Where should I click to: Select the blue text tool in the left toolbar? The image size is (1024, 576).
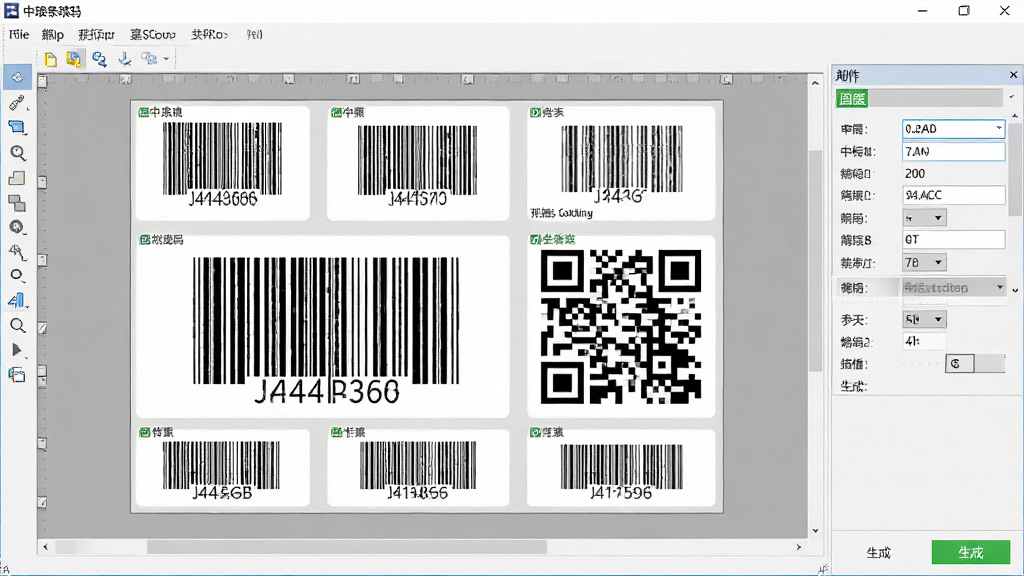click(17, 300)
